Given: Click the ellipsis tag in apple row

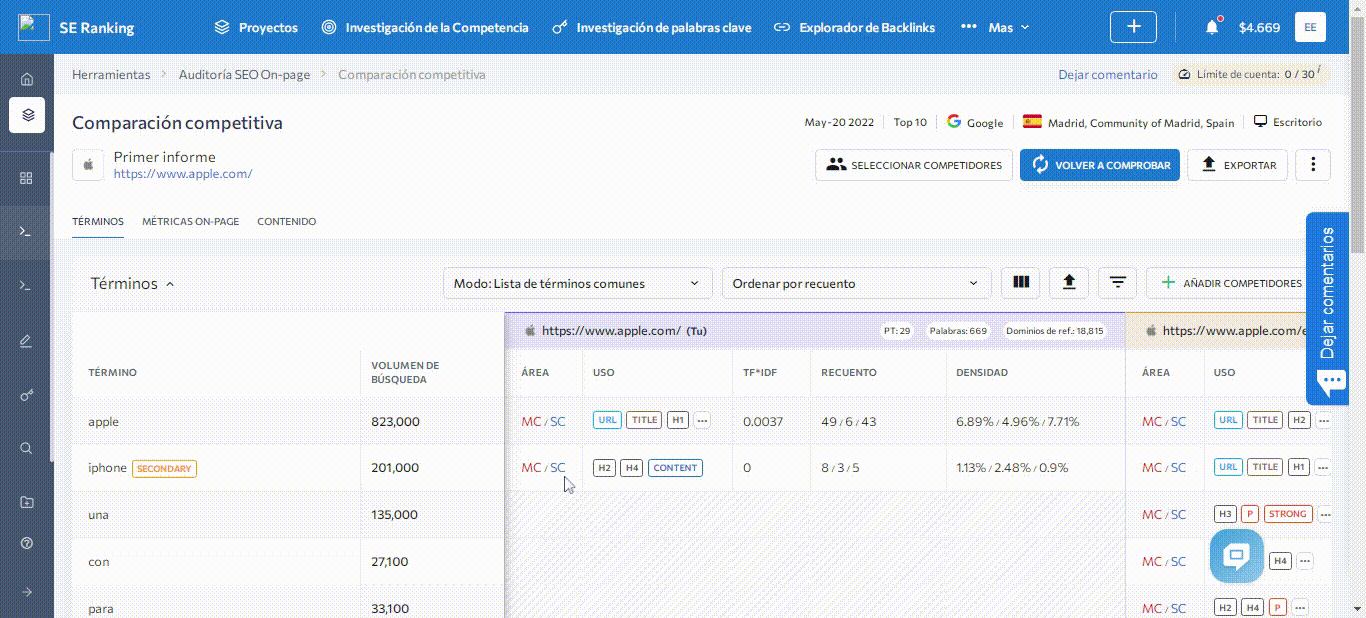Looking at the screenshot, I should tap(702, 421).
